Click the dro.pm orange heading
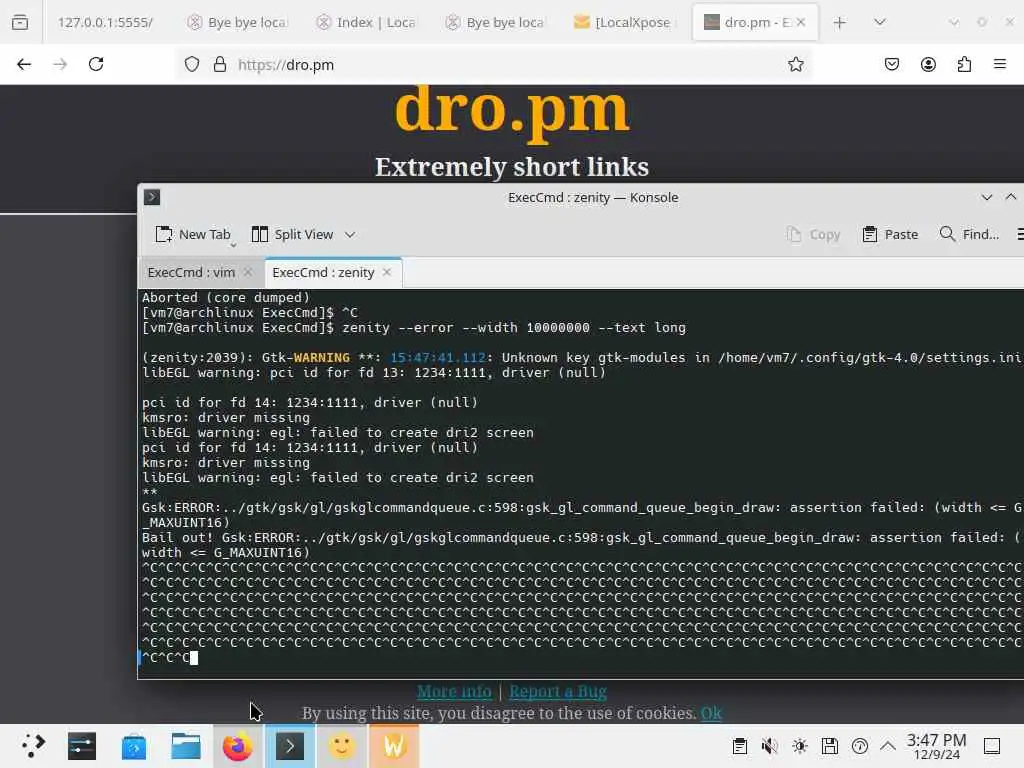Viewport: 1024px width, 768px height. [x=512, y=112]
